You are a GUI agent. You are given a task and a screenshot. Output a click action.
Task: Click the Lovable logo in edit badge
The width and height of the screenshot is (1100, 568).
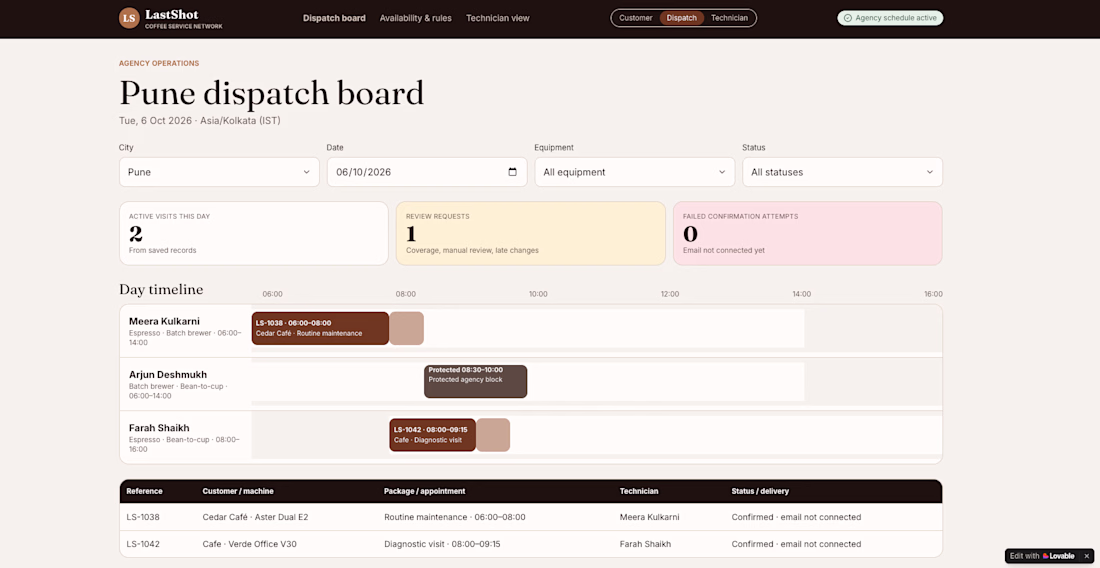(x=1059, y=556)
